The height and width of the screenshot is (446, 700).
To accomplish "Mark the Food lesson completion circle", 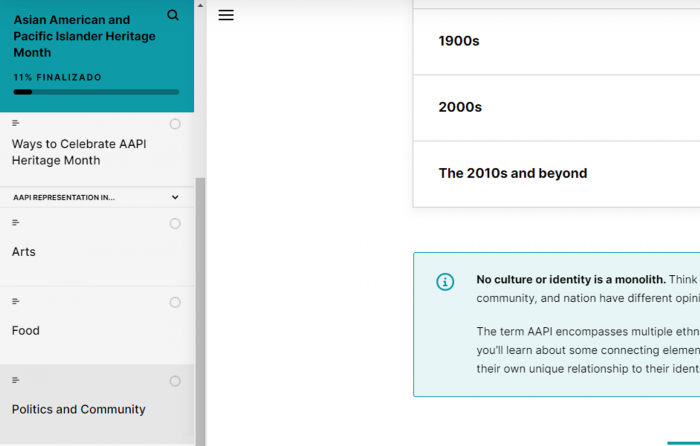I will pos(175,302).
